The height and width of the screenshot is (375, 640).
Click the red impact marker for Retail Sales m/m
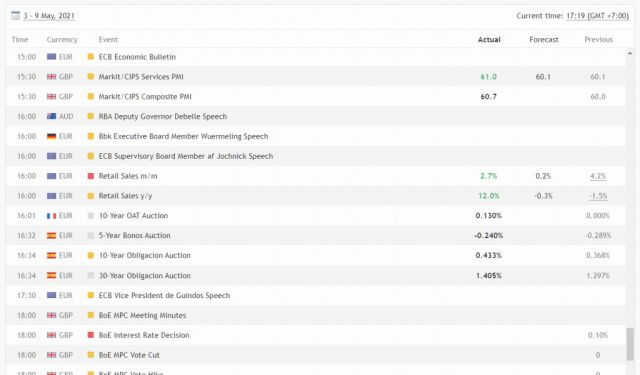91,176
